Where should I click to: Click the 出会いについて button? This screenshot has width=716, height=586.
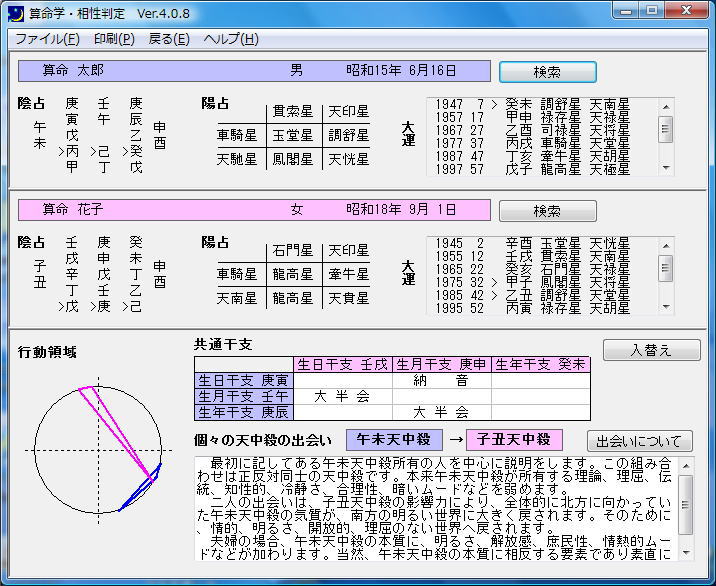(640, 441)
